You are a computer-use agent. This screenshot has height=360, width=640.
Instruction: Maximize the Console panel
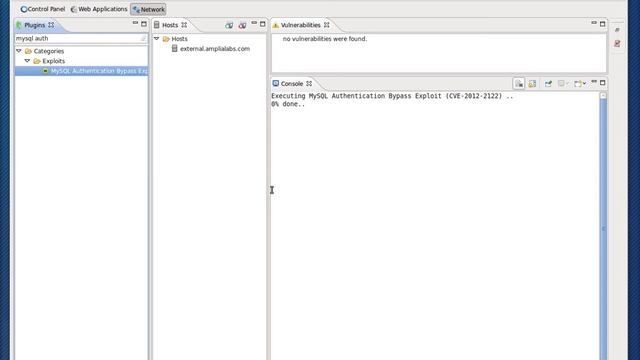tap(602, 82)
